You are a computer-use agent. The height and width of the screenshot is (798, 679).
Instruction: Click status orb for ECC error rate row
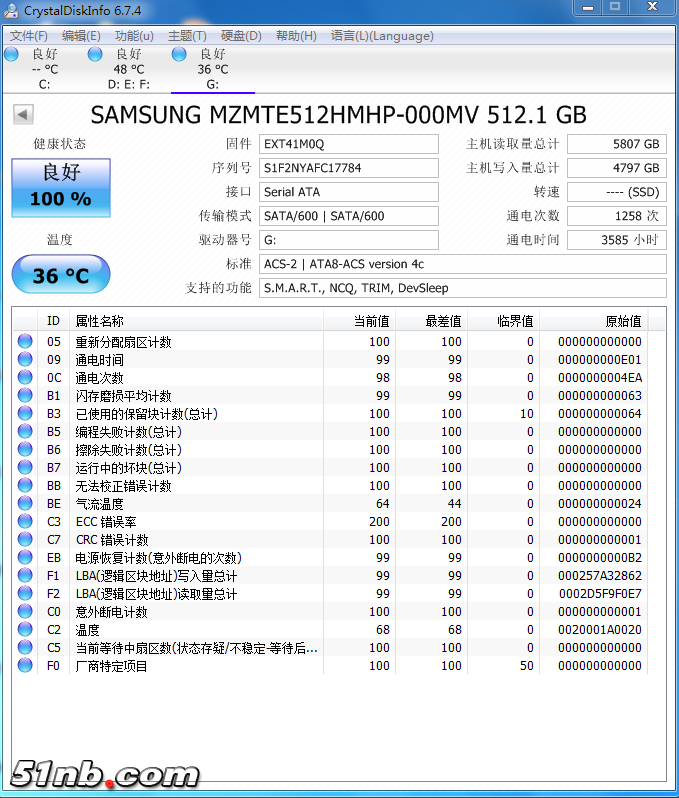click(x=25, y=522)
